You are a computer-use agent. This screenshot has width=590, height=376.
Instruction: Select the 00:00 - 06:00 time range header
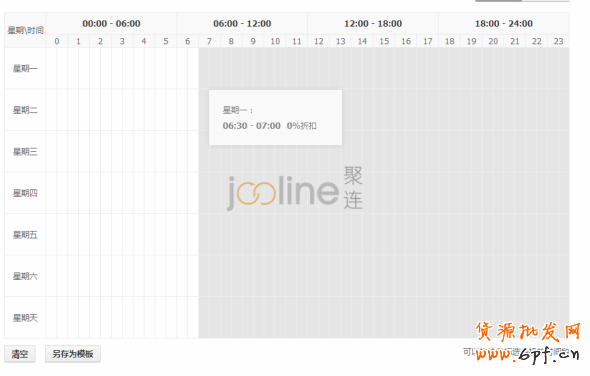coord(111,23)
